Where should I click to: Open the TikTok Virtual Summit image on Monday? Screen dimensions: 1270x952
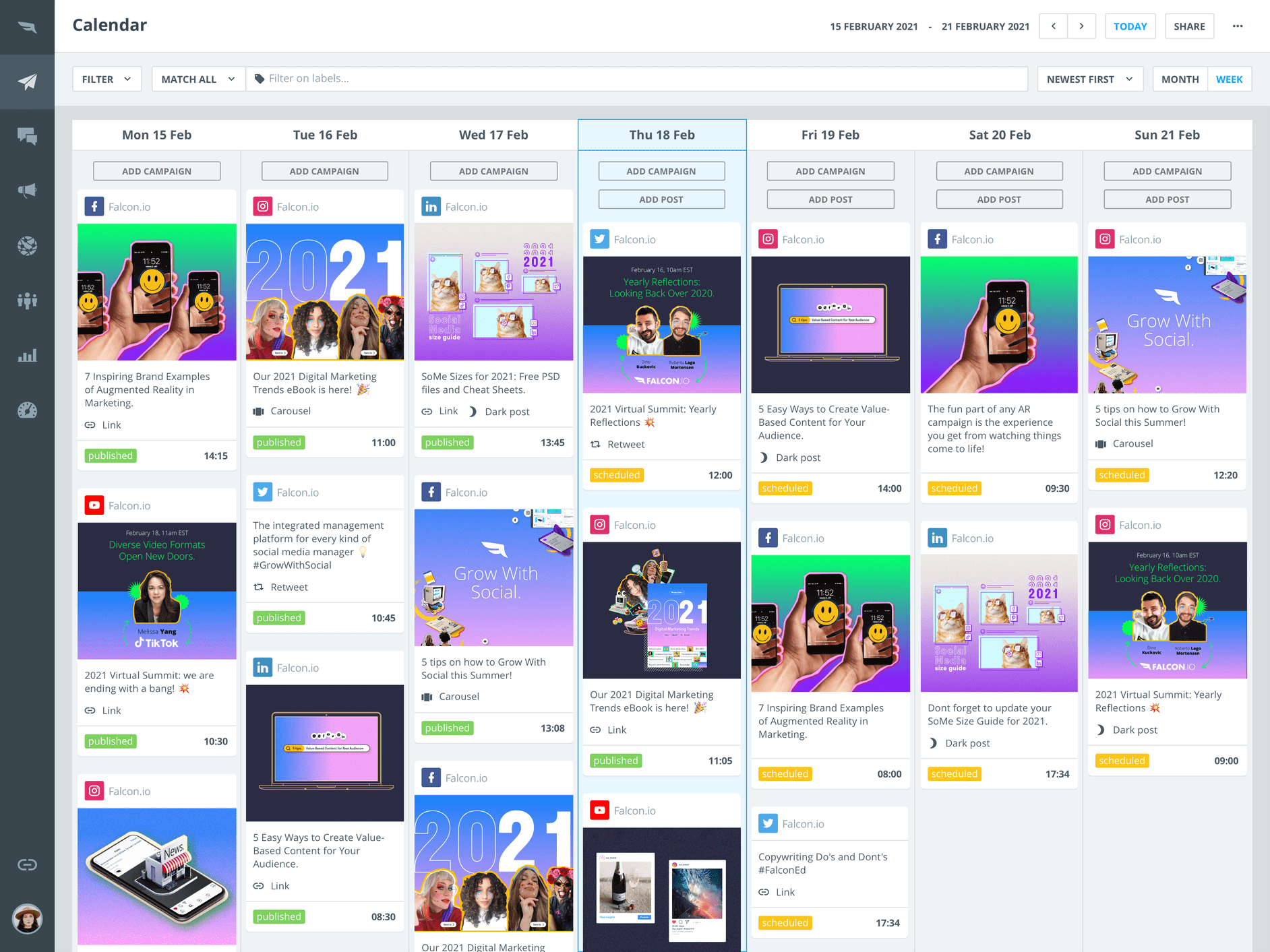pos(156,591)
